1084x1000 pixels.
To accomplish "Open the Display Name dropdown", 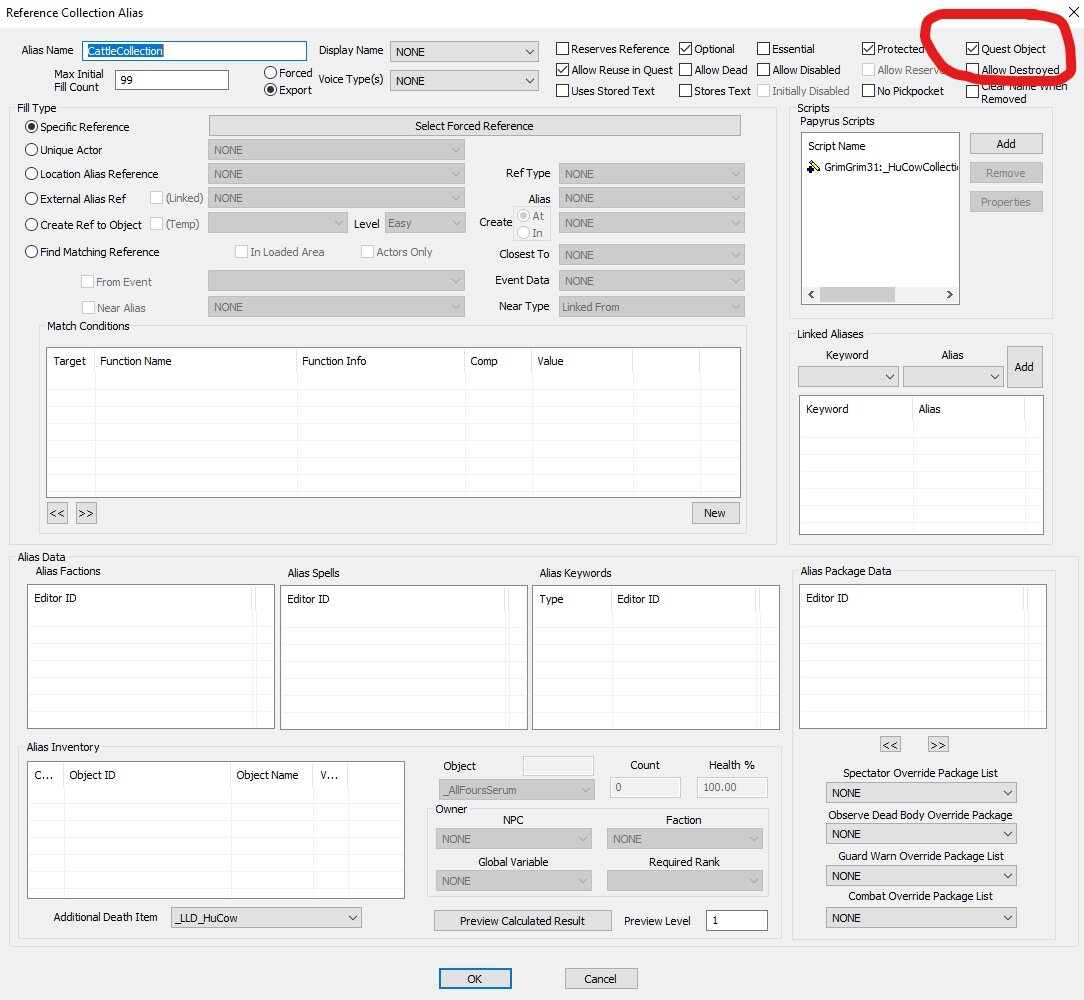I will (x=464, y=52).
